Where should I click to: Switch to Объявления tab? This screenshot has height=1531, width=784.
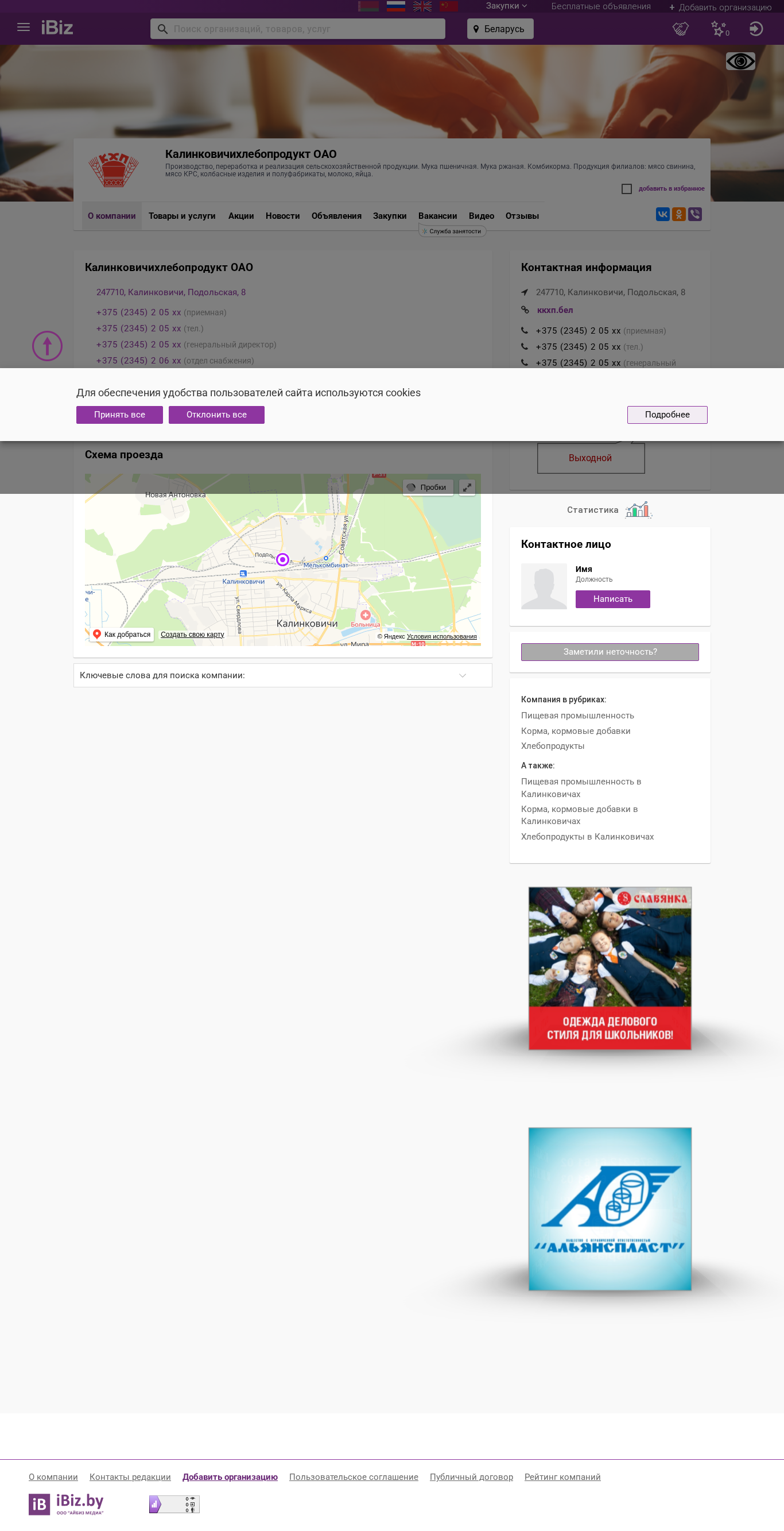coord(336,216)
